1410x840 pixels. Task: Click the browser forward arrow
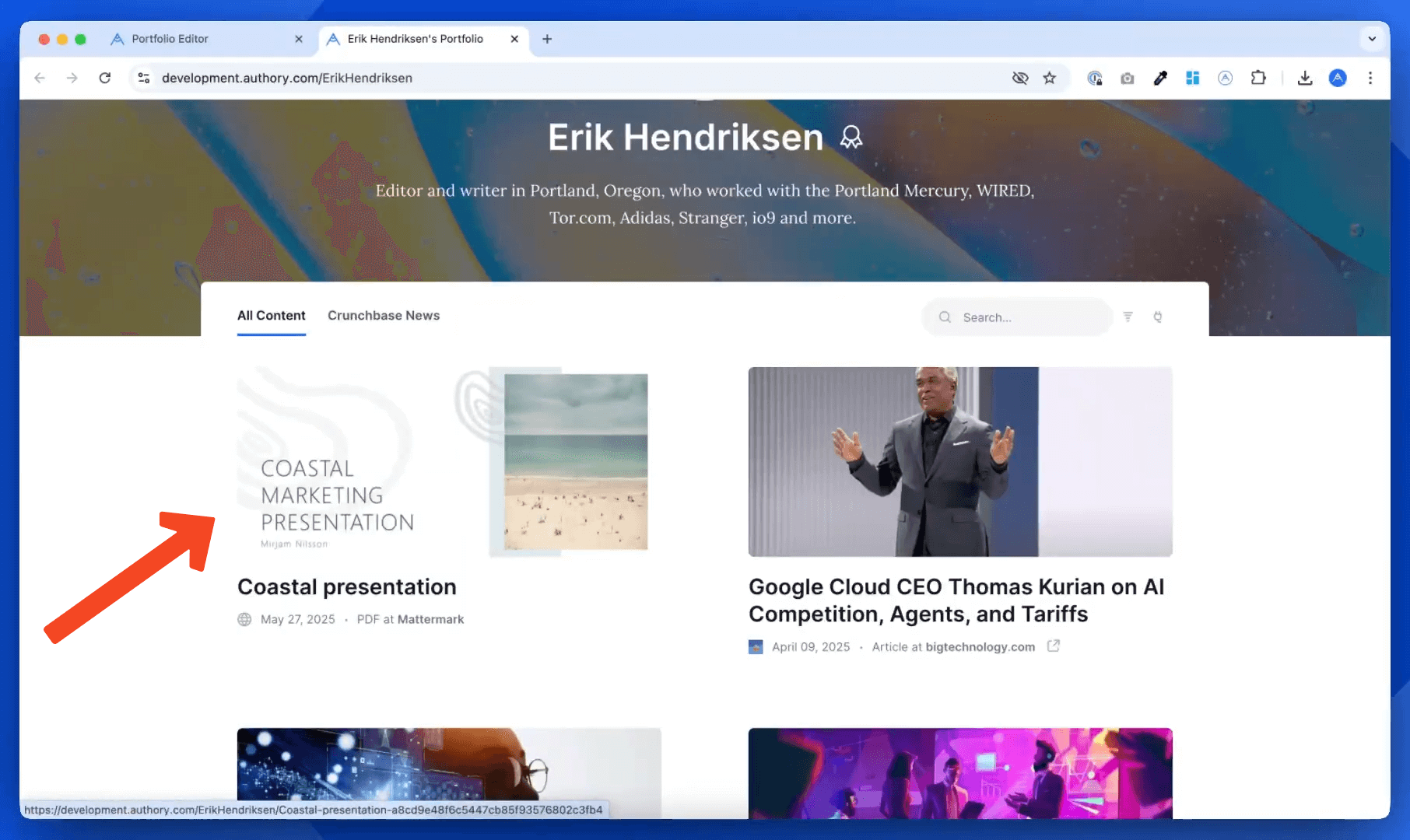[72, 78]
